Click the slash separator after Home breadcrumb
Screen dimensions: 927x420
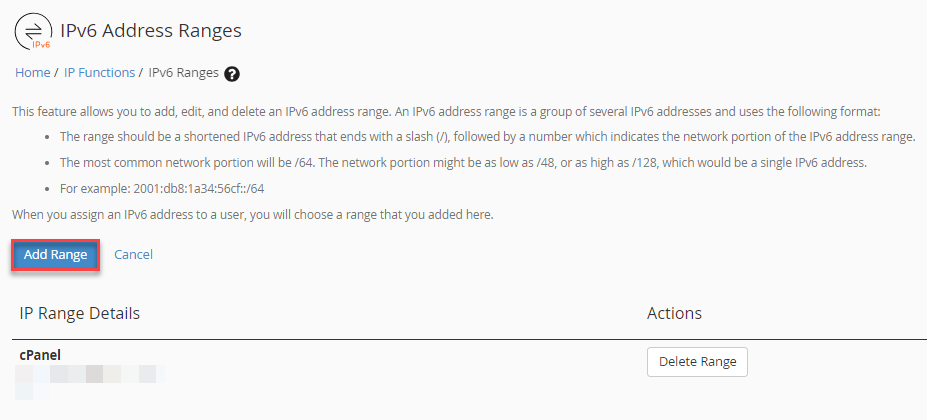coord(56,73)
